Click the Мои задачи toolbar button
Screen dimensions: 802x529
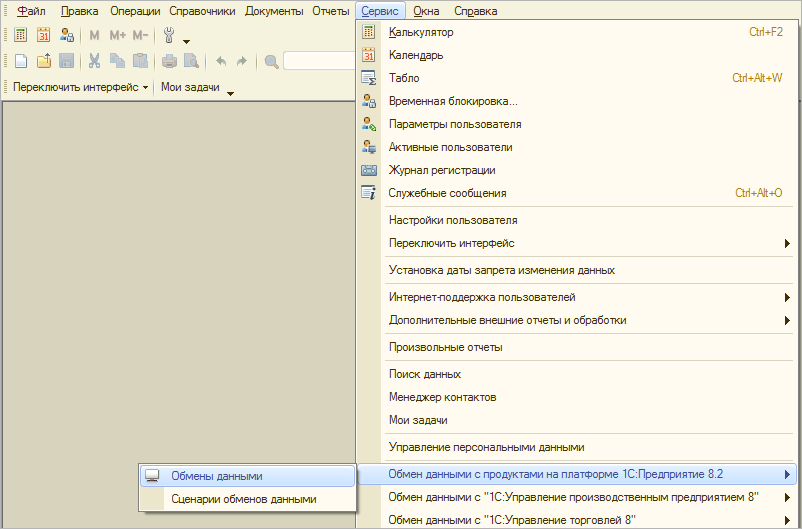(x=190, y=87)
